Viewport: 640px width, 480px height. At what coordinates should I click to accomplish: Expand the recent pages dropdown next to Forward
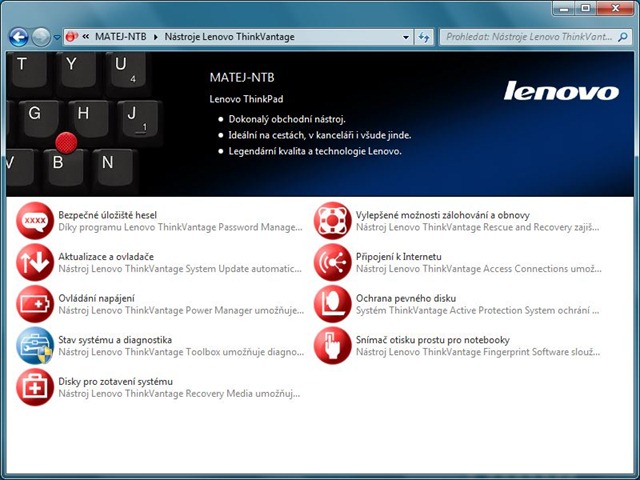click(57, 37)
